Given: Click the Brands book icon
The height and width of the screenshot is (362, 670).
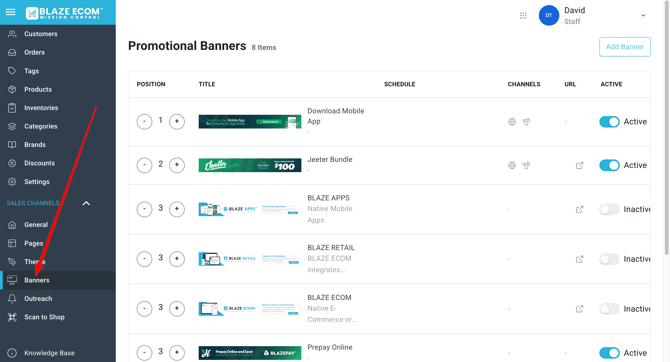Looking at the screenshot, I should click(x=12, y=144).
